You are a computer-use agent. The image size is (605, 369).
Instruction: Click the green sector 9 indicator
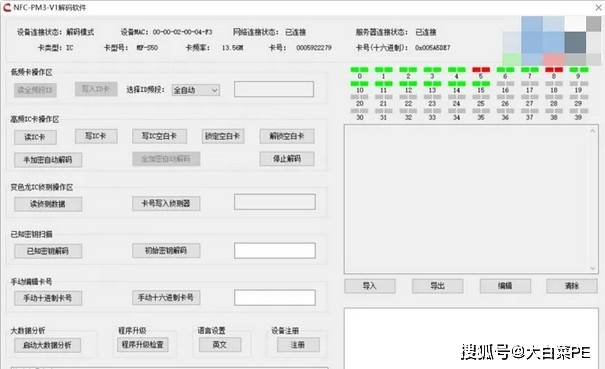(579, 69)
